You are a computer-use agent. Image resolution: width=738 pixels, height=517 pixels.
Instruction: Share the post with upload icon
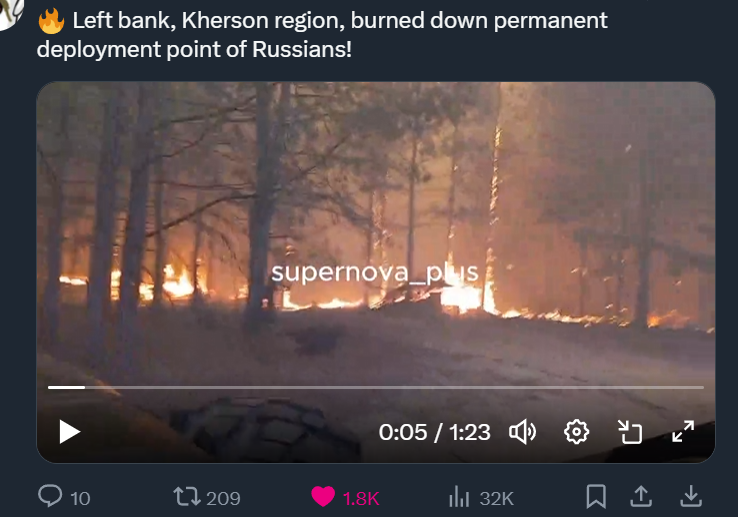[641, 497]
